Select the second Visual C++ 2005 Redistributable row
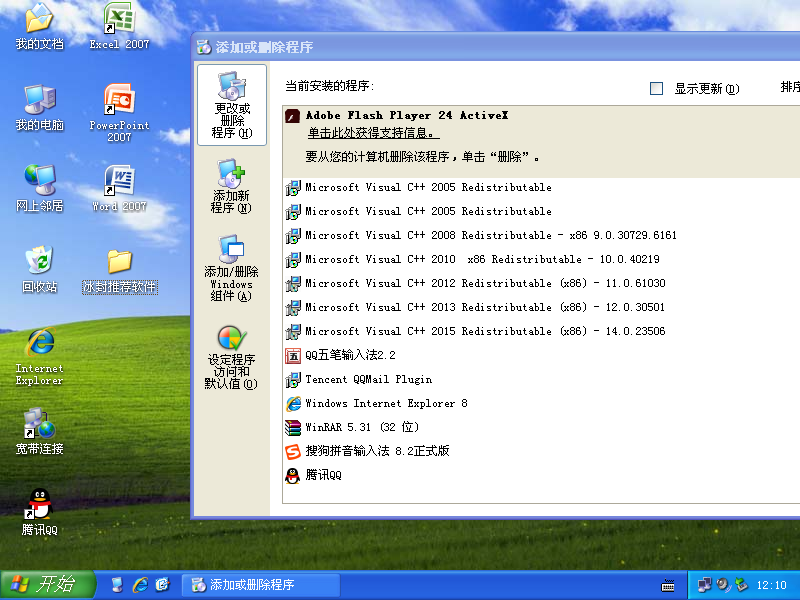Image resolution: width=800 pixels, height=600 pixels. click(x=541, y=212)
